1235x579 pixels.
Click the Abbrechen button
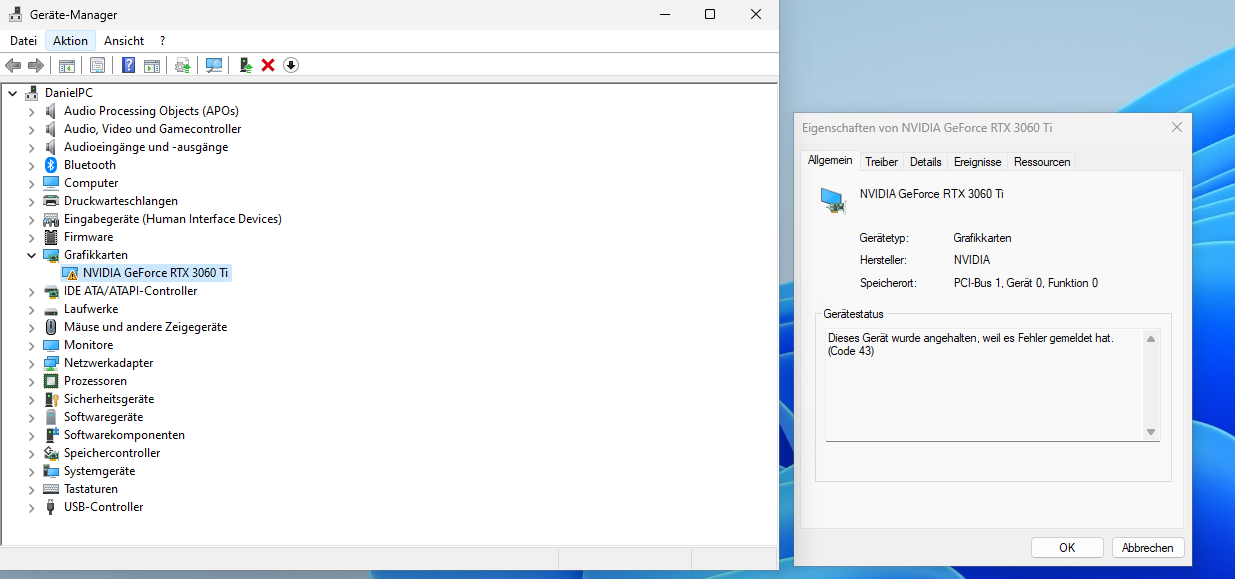coord(1147,548)
